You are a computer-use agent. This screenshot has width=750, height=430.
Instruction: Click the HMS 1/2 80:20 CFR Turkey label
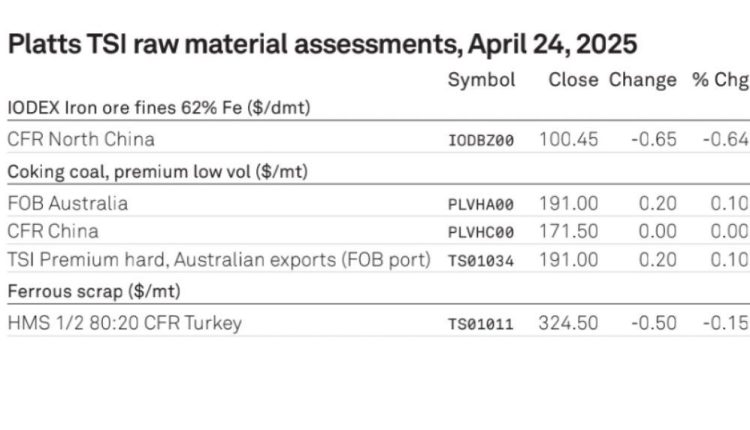[124, 323]
